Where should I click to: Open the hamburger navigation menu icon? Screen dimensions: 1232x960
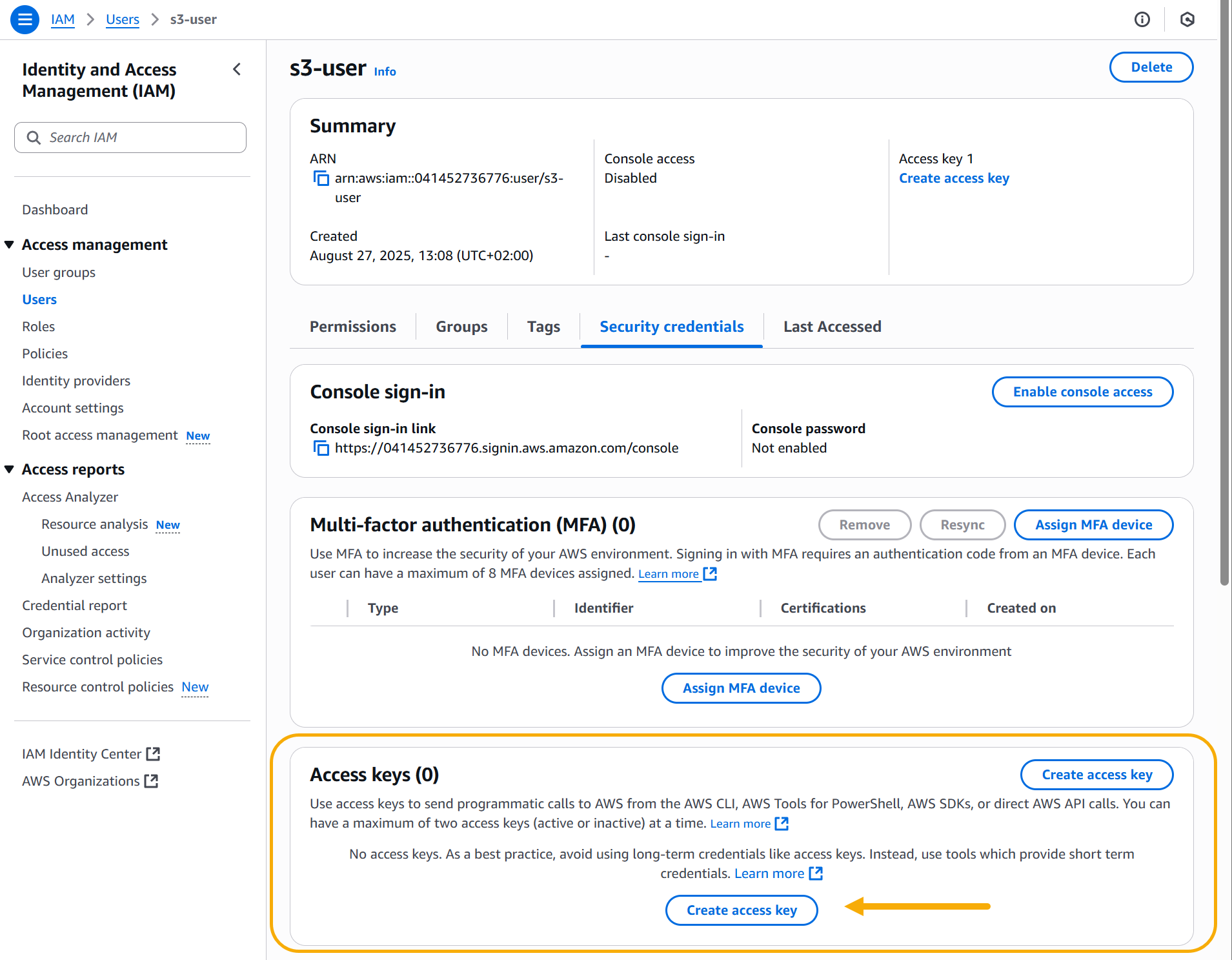(x=25, y=19)
